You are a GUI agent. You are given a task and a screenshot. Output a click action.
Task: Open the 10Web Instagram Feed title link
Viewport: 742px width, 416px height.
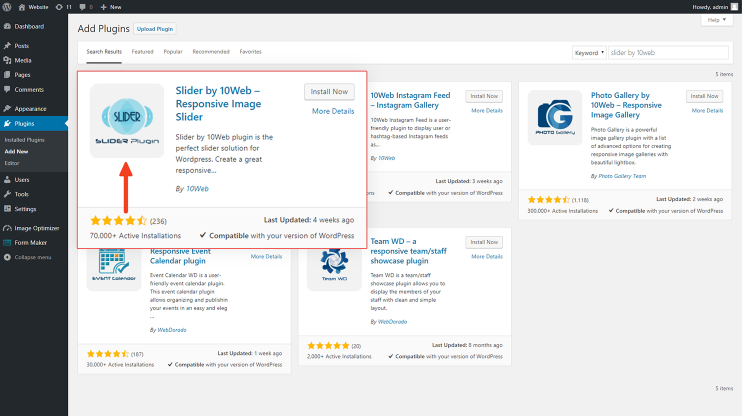(410, 100)
